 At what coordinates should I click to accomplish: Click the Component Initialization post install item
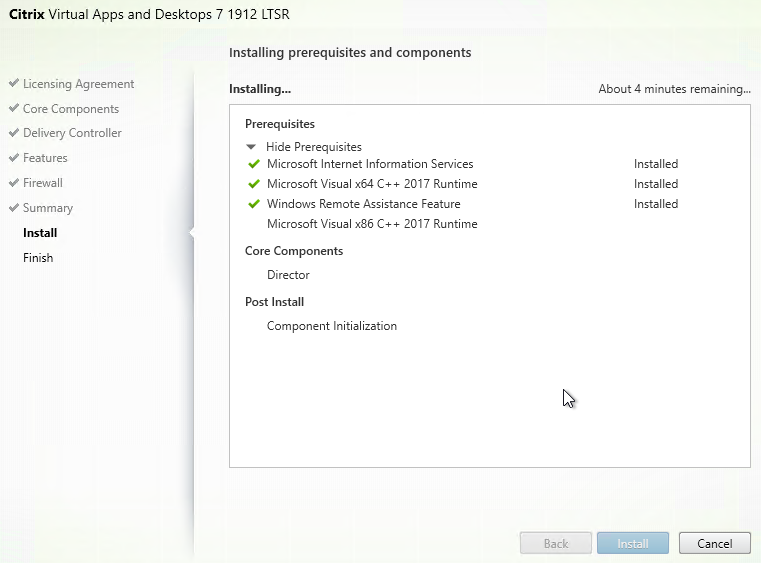tap(331, 326)
